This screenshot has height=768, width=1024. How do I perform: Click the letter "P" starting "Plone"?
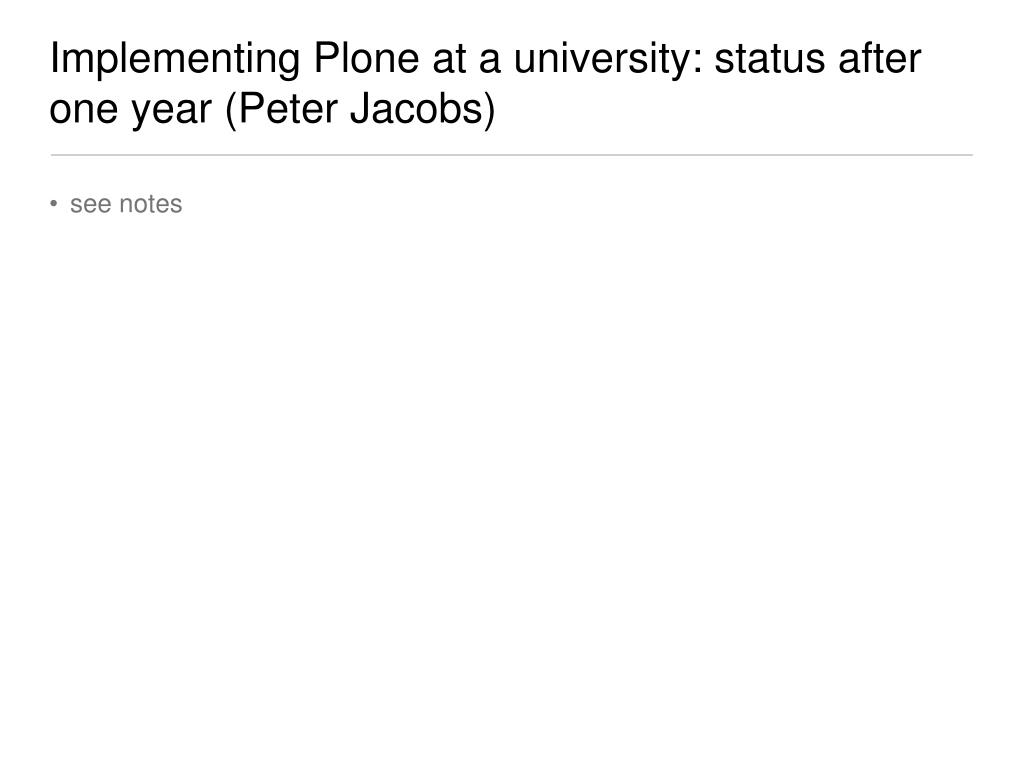click(x=325, y=60)
